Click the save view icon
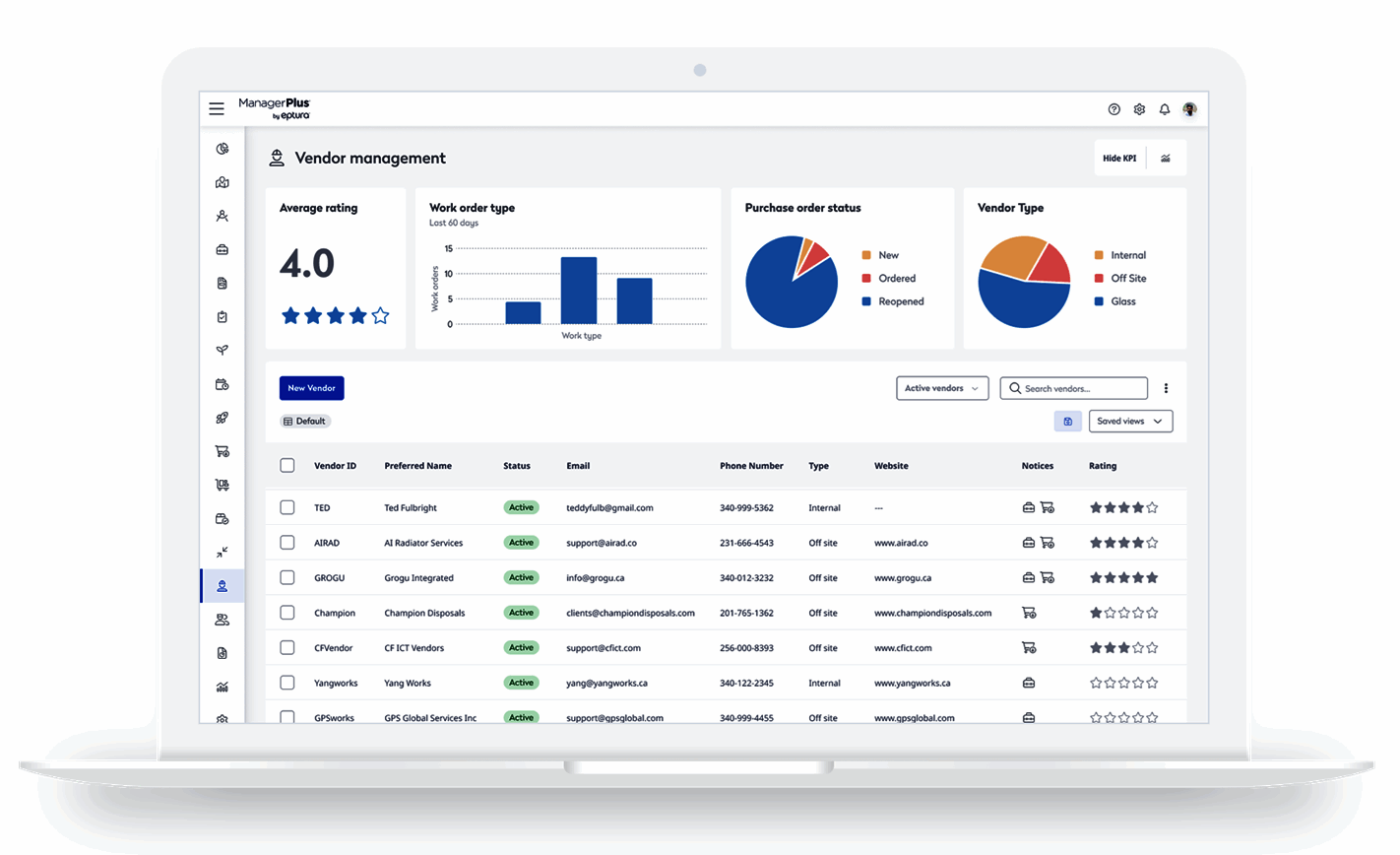 (1068, 422)
